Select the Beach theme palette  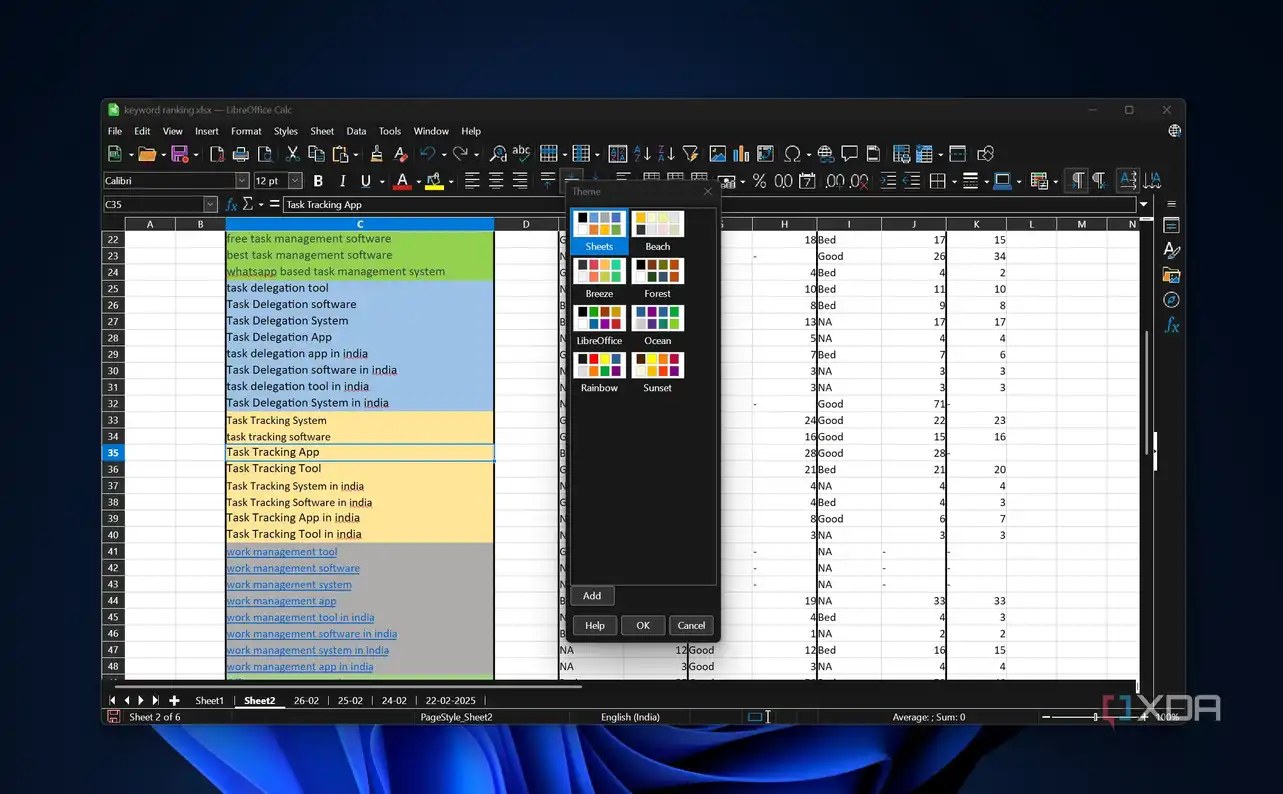click(658, 231)
